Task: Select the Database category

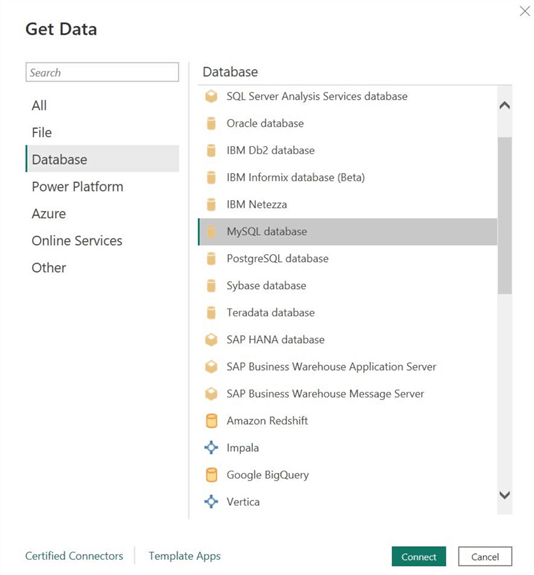Action: click(x=102, y=159)
